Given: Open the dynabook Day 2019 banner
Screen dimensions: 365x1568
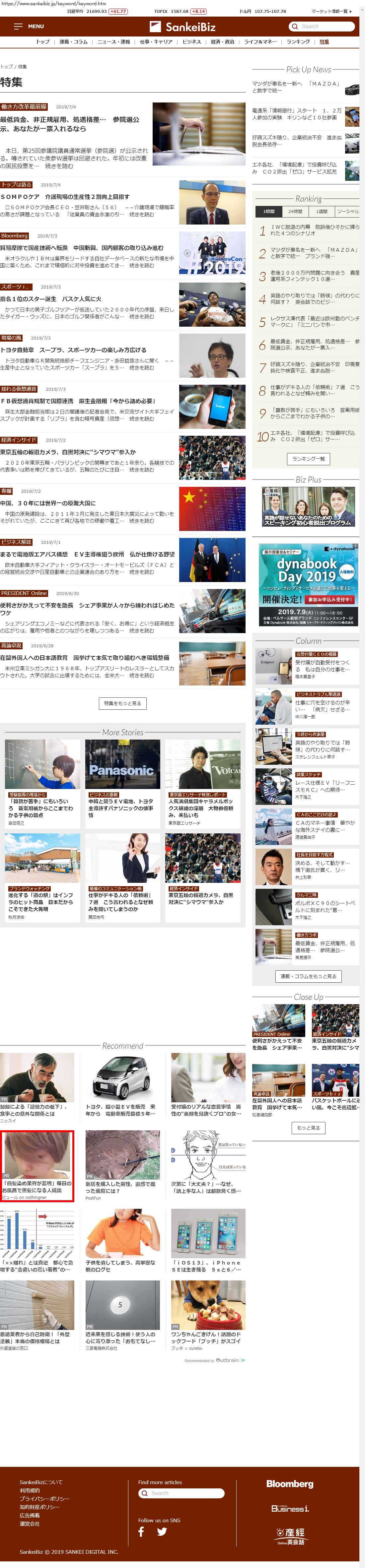Looking at the screenshot, I should point(308,584).
